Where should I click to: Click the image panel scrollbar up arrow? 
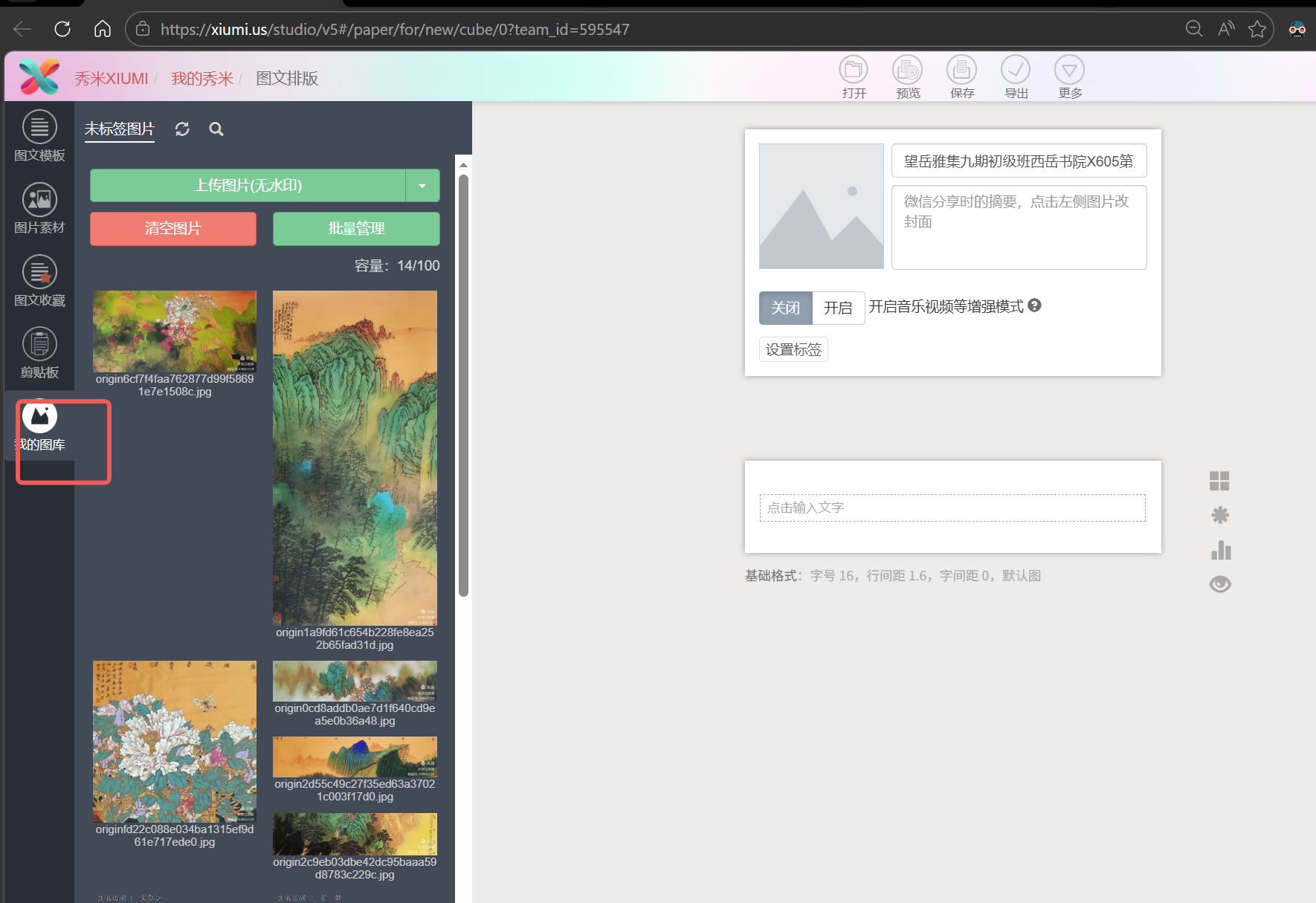point(463,165)
